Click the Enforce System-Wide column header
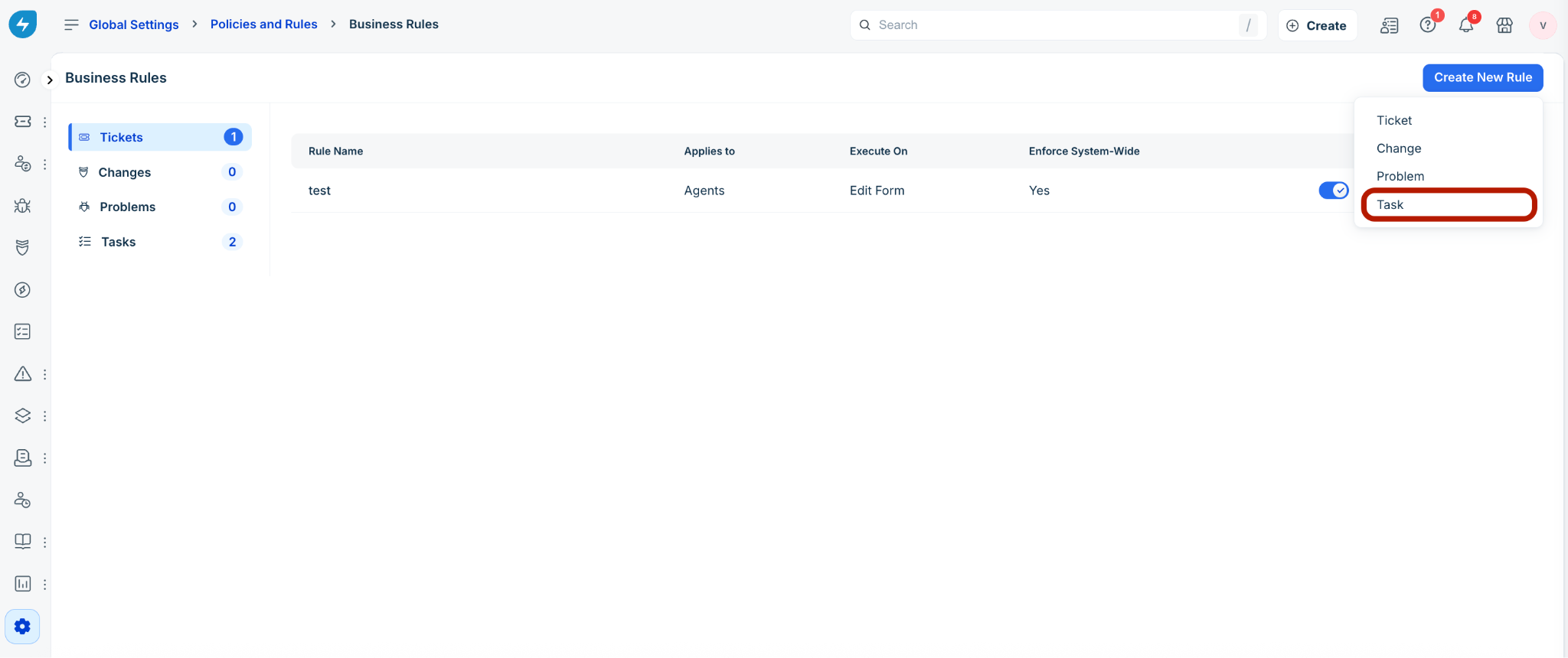This screenshot has width=1568, height=658. coord(1083,151)
